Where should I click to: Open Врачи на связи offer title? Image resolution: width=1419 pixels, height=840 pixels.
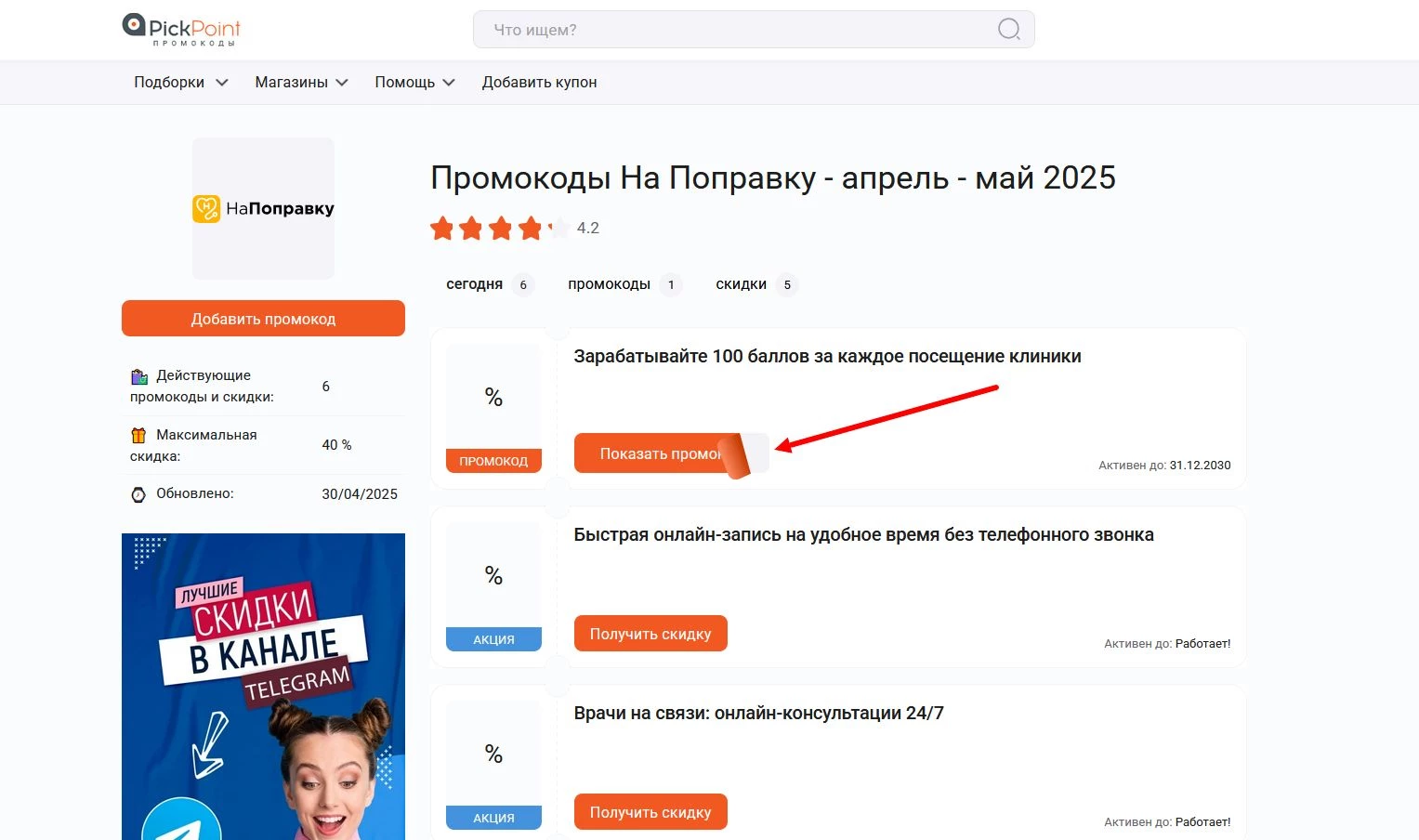click(x=758, y=713)
